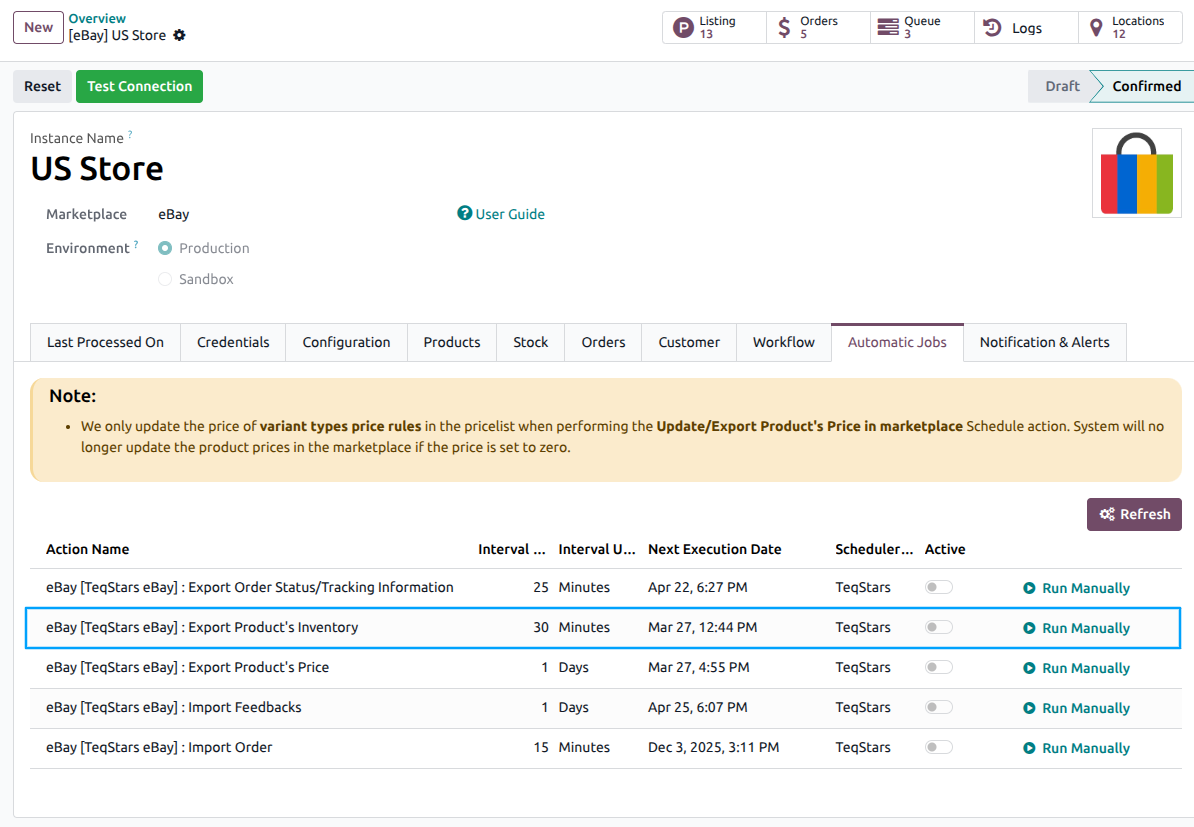Click the User Guide question icon
This screenshot has width=1194, height=827.
point(465,213)
